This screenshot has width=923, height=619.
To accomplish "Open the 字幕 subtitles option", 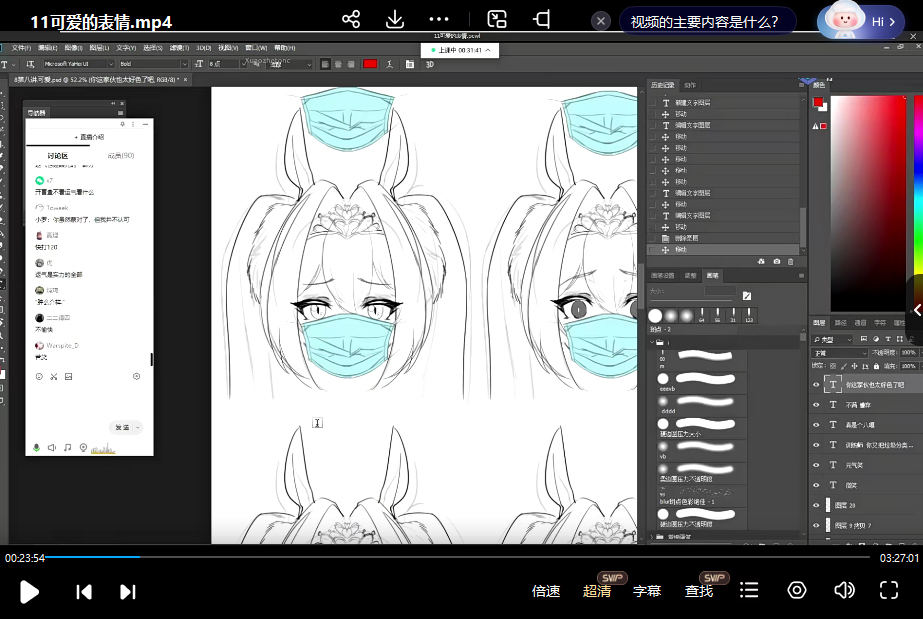I will (x=647, y=591).
